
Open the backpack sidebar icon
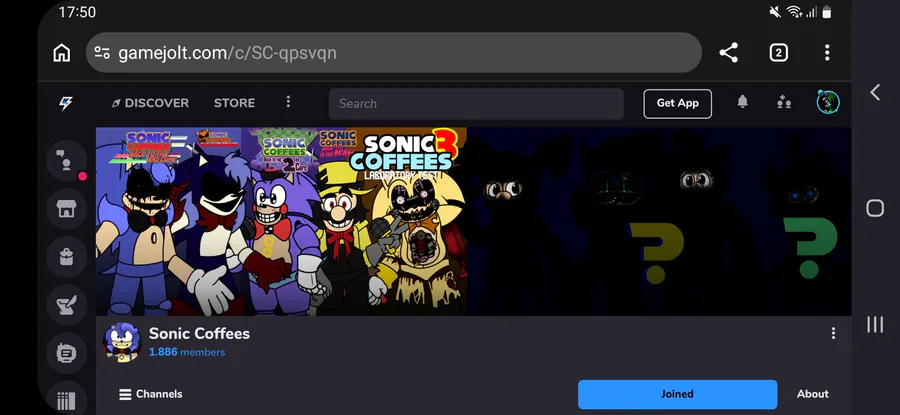coord(67,257)
